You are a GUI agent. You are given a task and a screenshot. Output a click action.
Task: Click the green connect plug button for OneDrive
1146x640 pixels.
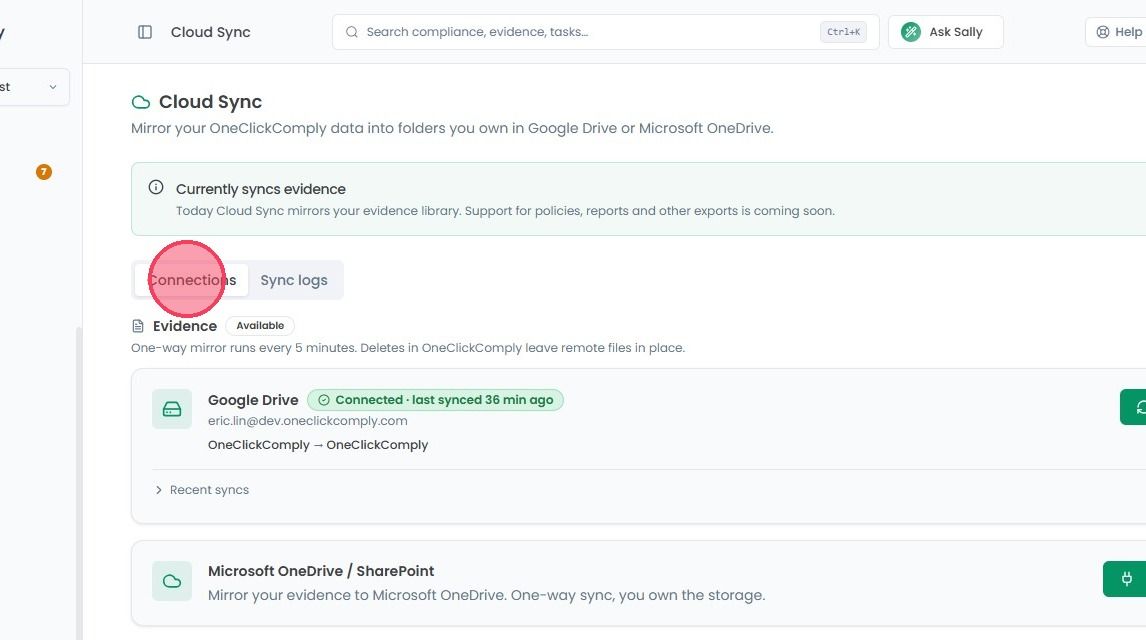coord(1125,579)
